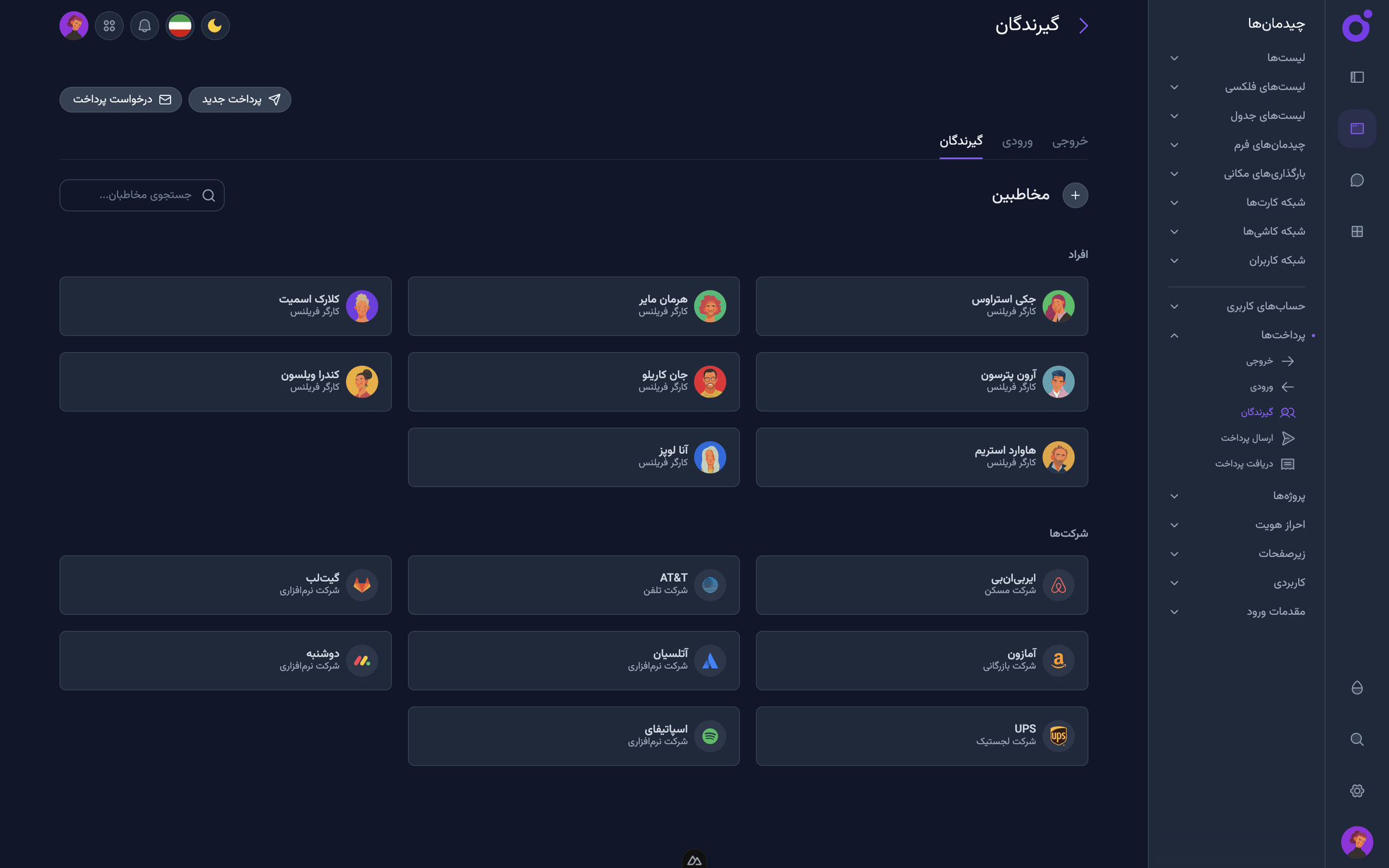The width and height of the screenshot is (1389, 868).
Task: Switch to the ورودی tab
Action: pos(1017,141)
